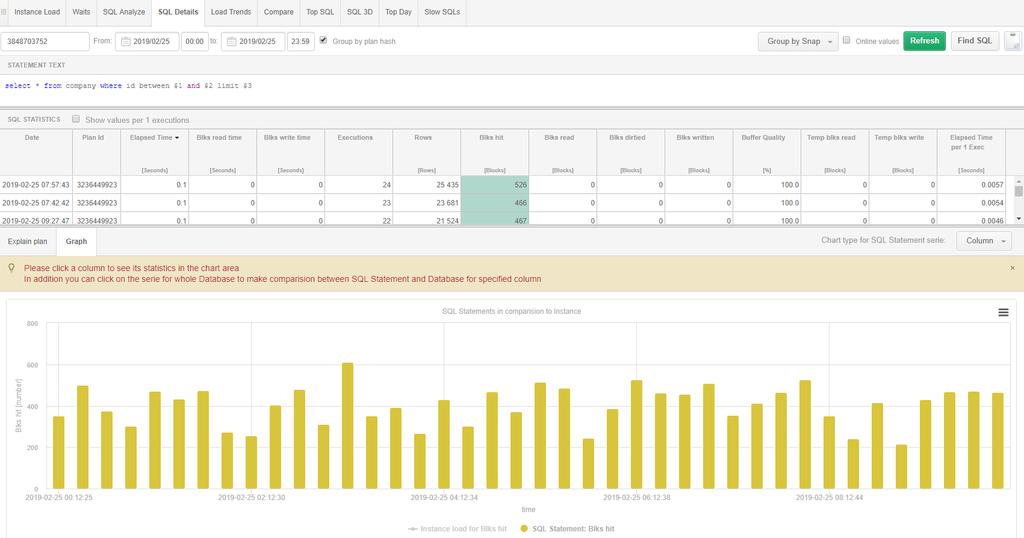The image size is (1024, 538).
Task: Click the first chart column at 00:12:25
Action: tap(59, 452)
